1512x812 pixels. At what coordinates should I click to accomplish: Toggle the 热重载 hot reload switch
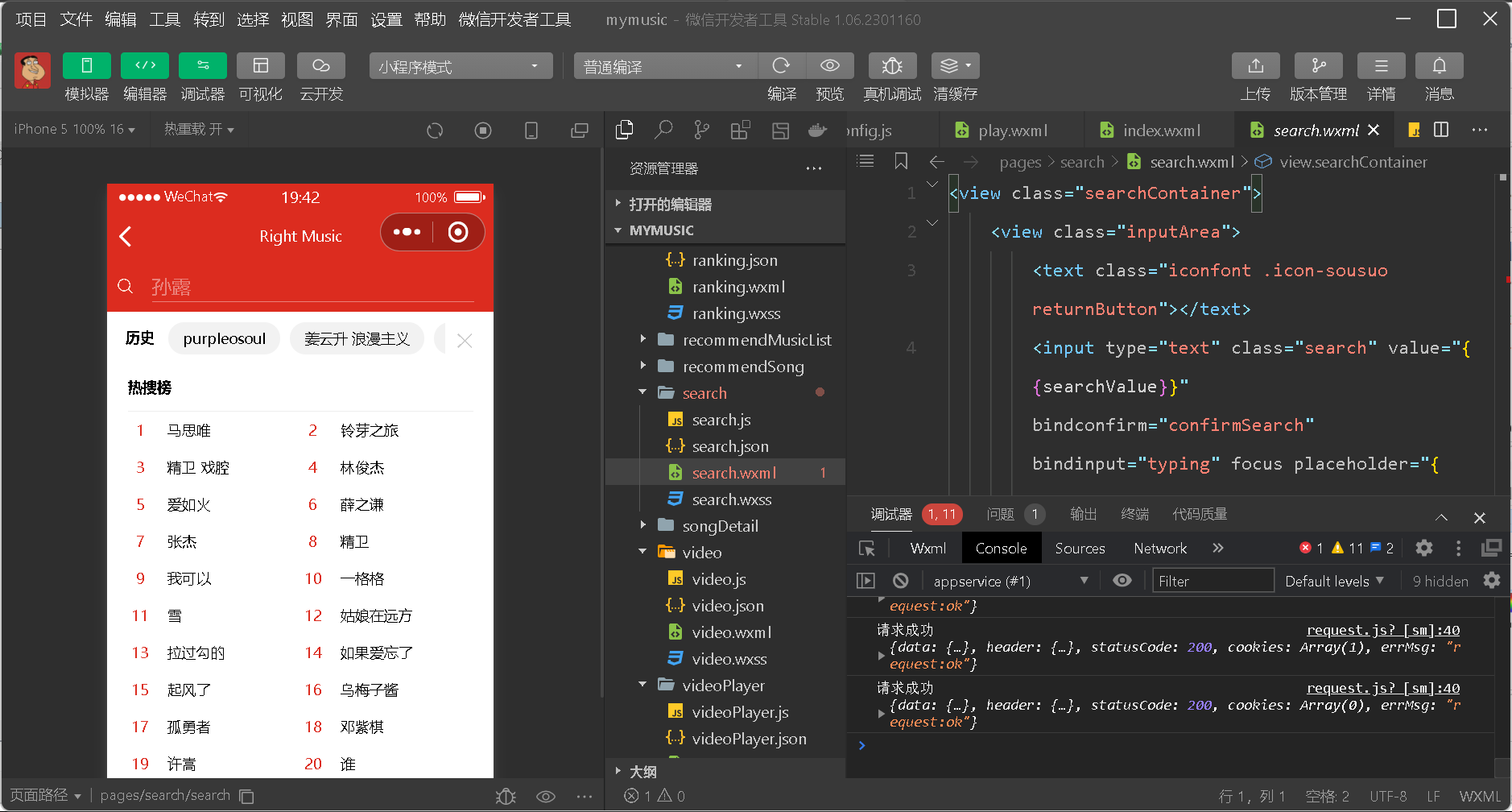199,129
